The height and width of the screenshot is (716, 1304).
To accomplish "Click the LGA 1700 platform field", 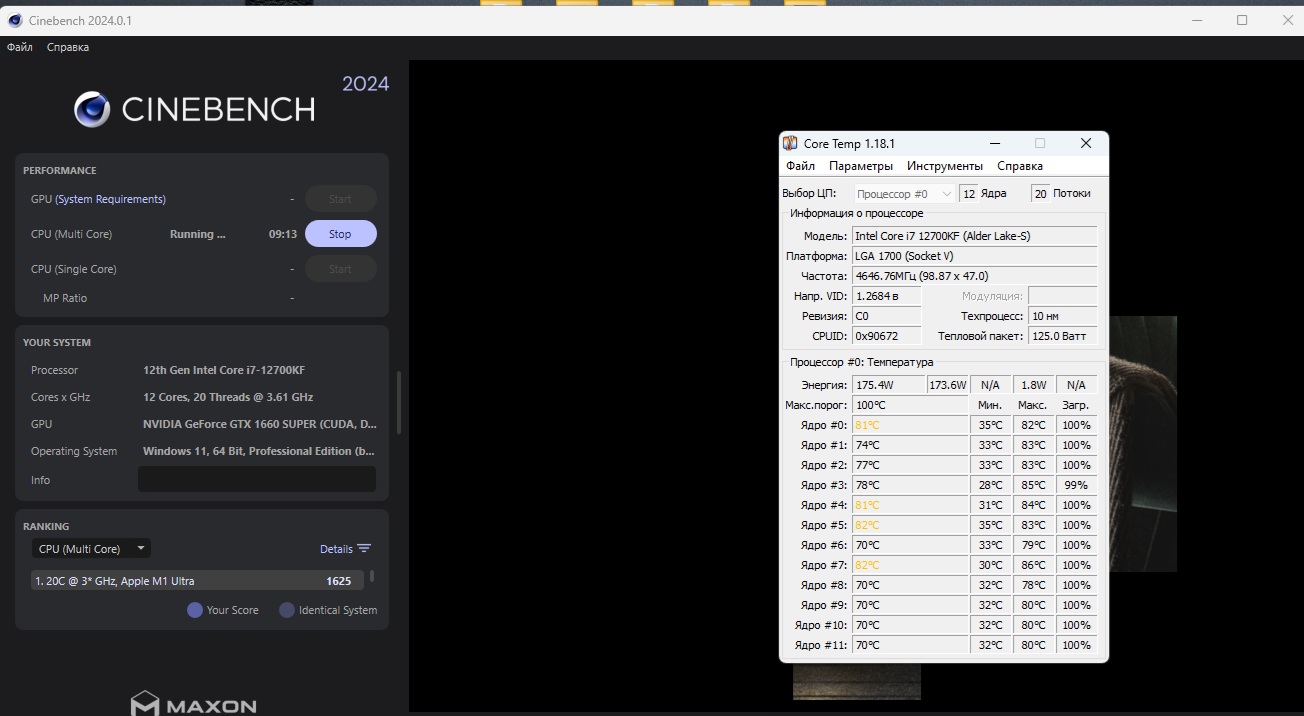I will [x=974, y=256].
